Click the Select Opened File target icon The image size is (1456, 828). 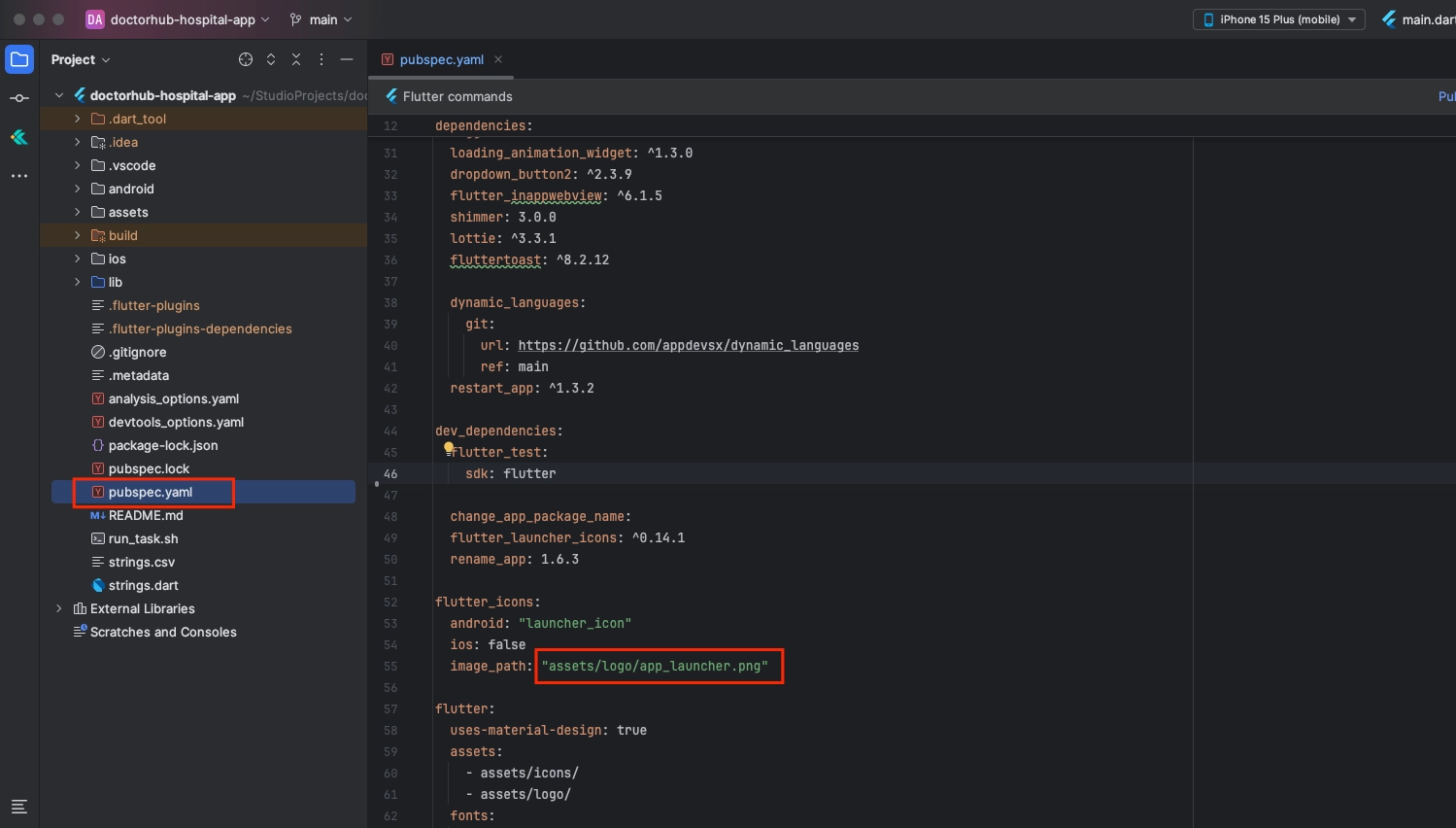click(x=246, y=59)
